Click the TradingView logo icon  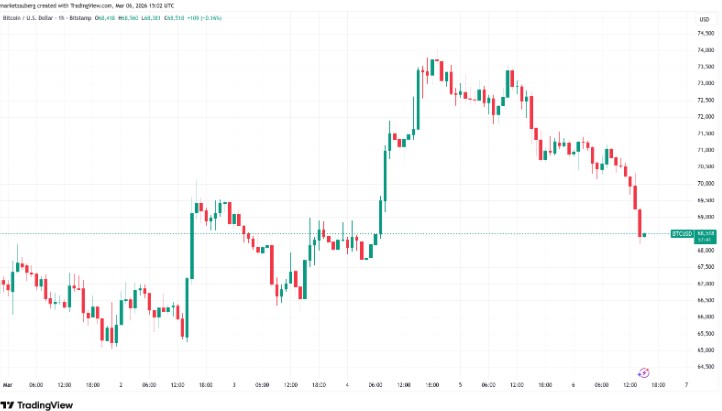click(8, 405)
